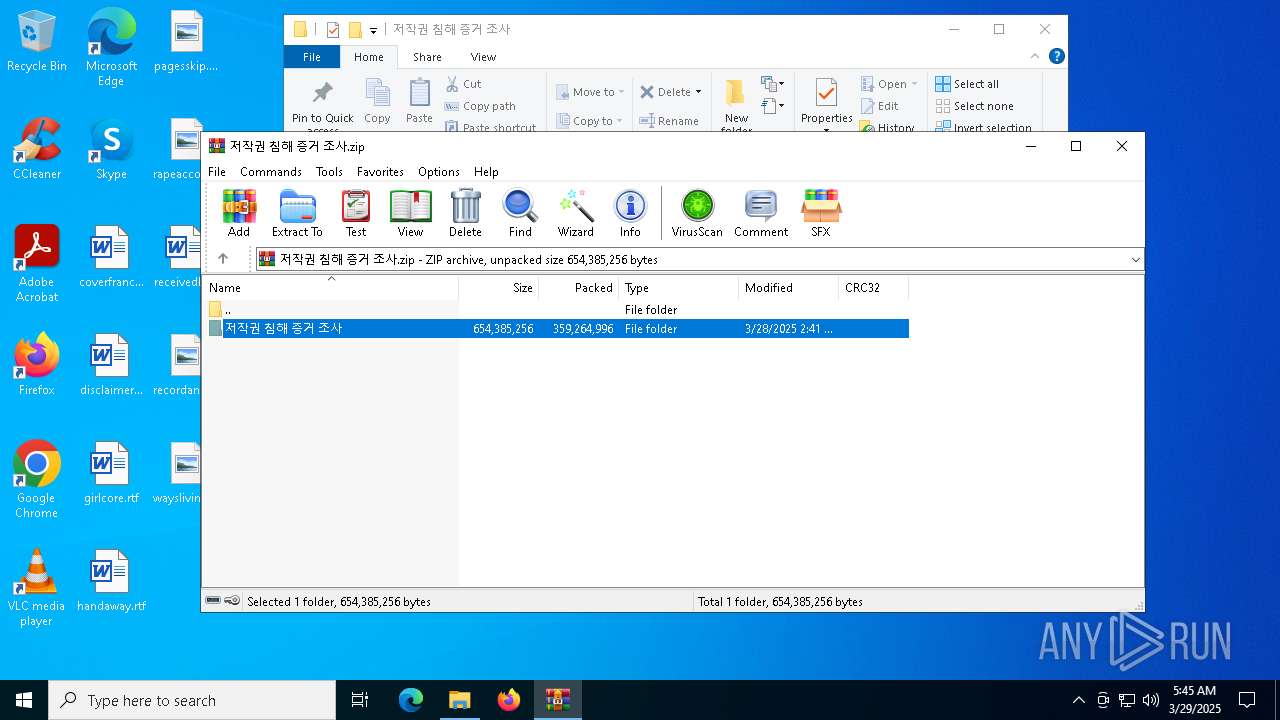1280x720 pixels.
Task: Click the taskbar search box
Action: point(192,700)
